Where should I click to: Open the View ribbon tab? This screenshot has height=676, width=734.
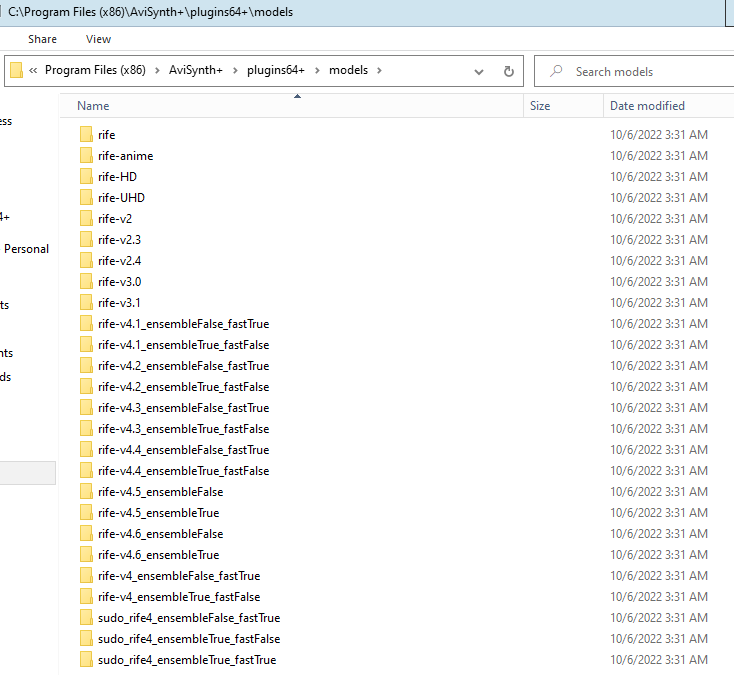[98, 39]
